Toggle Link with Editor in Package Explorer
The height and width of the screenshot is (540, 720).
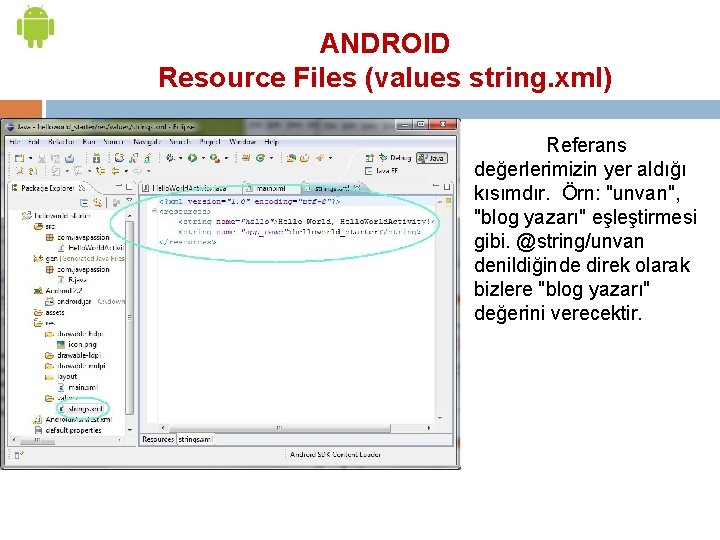[97, 202]
